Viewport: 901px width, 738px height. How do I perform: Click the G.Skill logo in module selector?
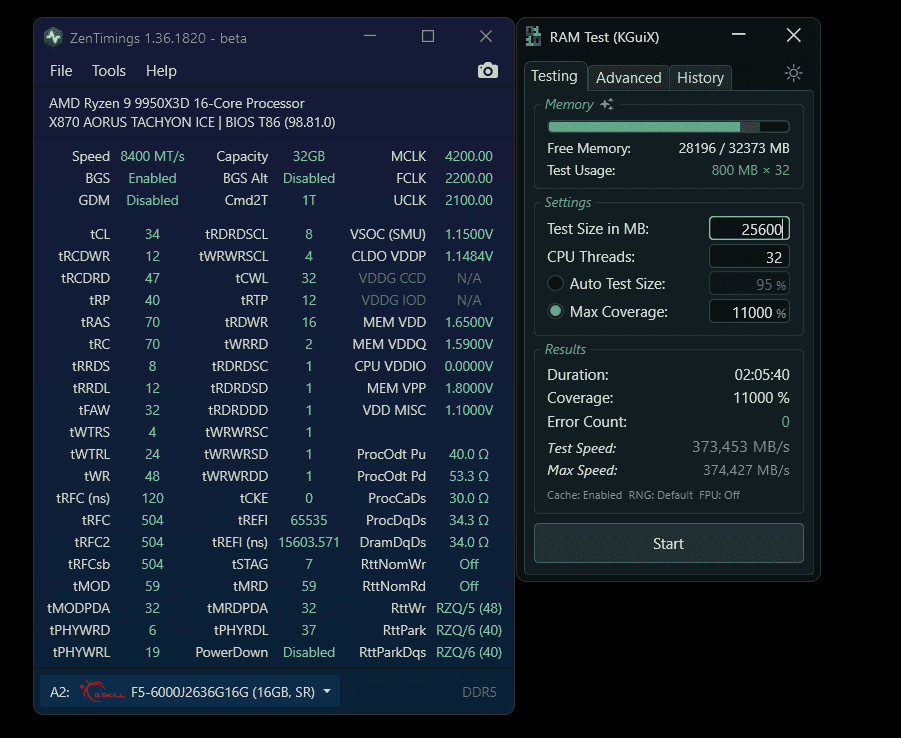[102, 691]
